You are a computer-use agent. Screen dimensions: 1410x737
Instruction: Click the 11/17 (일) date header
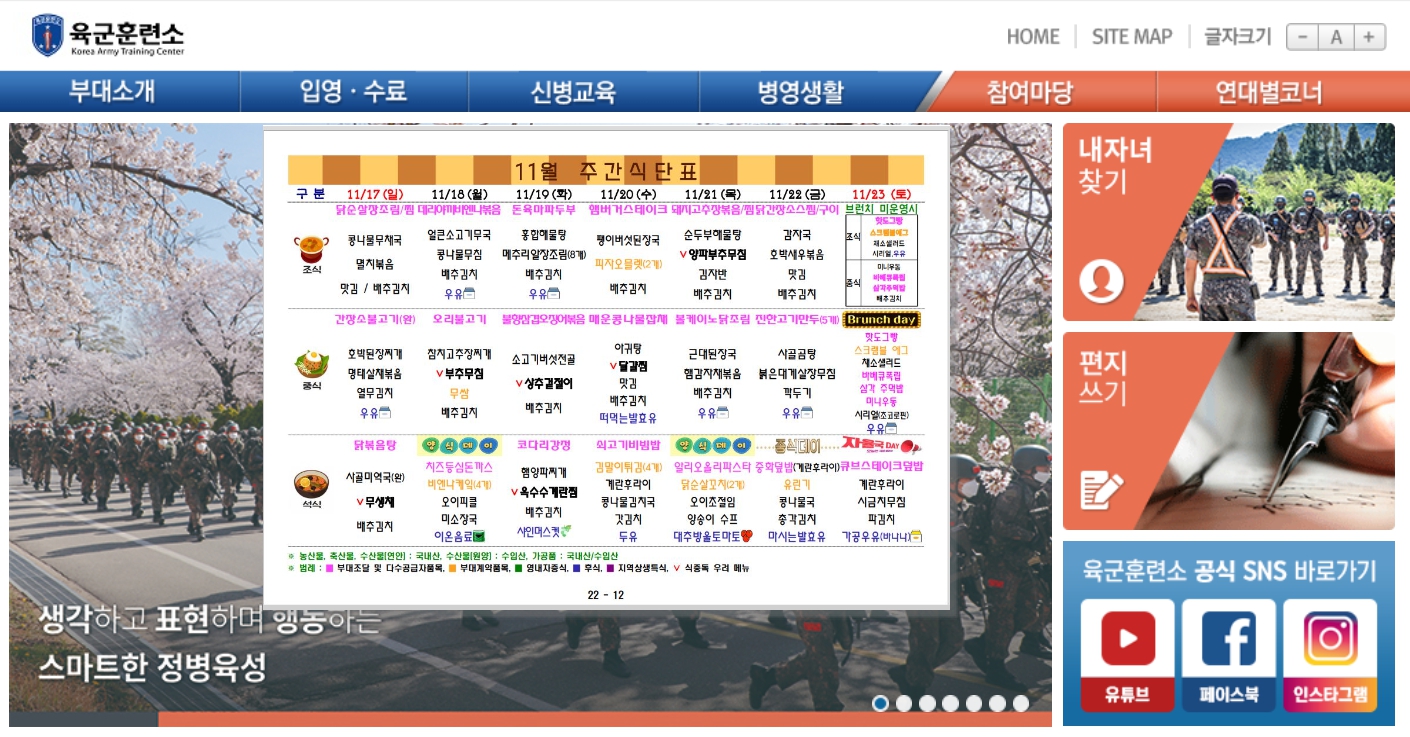pyautogui.click(x=375, y=194)
